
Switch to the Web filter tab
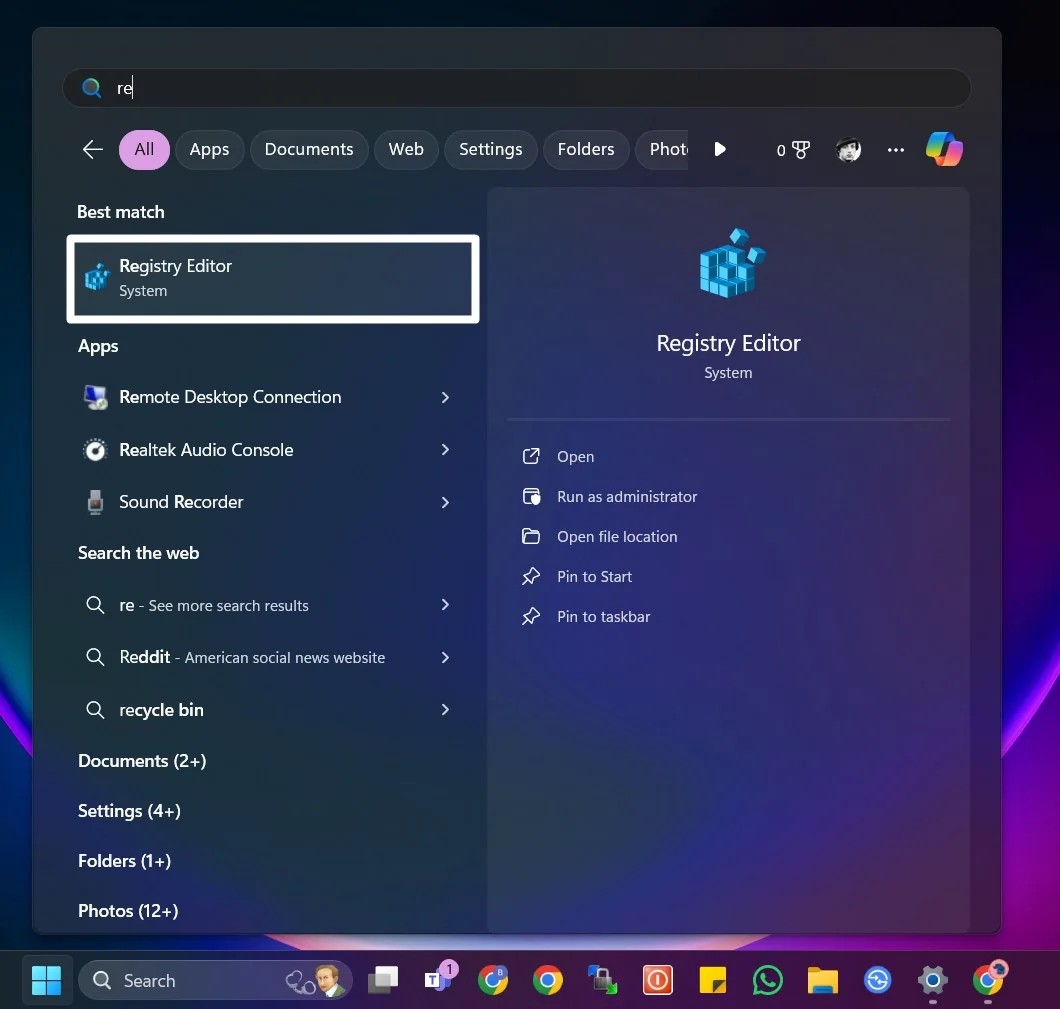coord(406,149)
